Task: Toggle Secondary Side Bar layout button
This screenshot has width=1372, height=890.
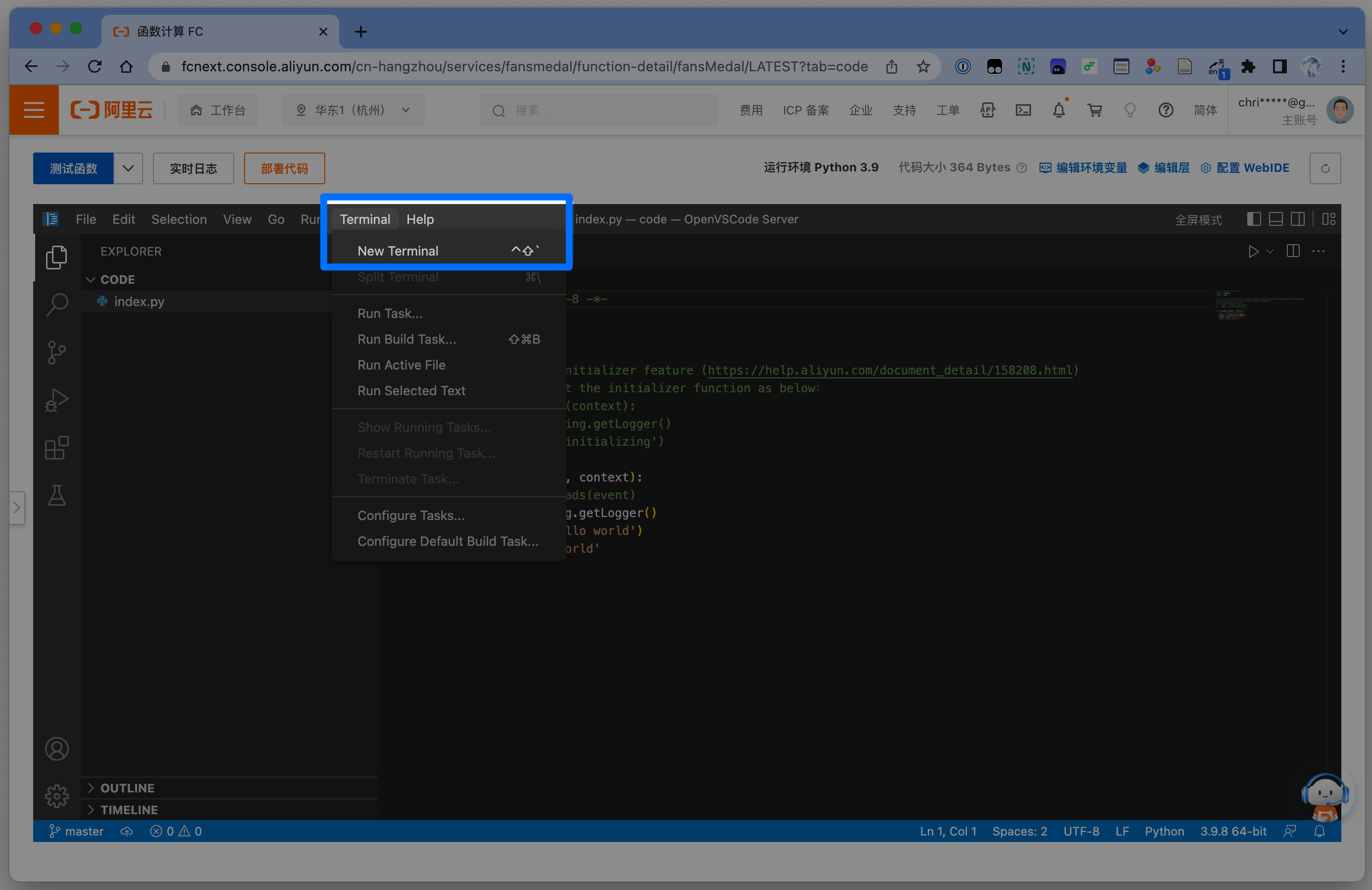Action: [x=1297, y=219]
